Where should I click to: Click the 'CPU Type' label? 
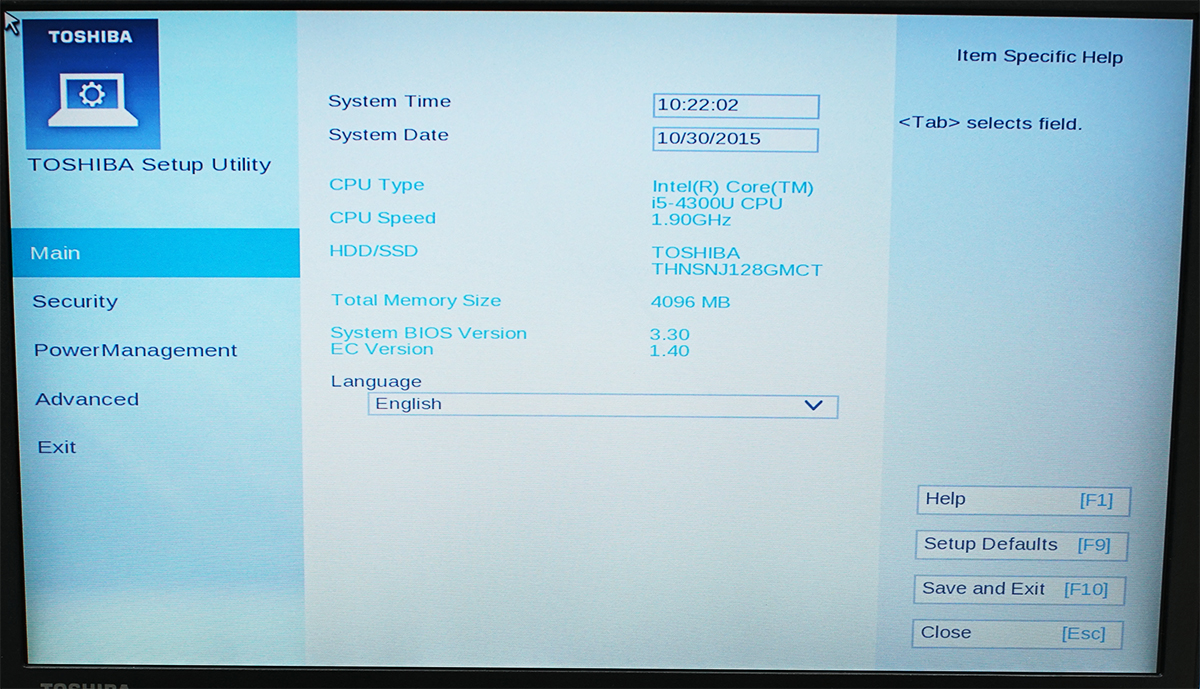click(x=376, y=185)
